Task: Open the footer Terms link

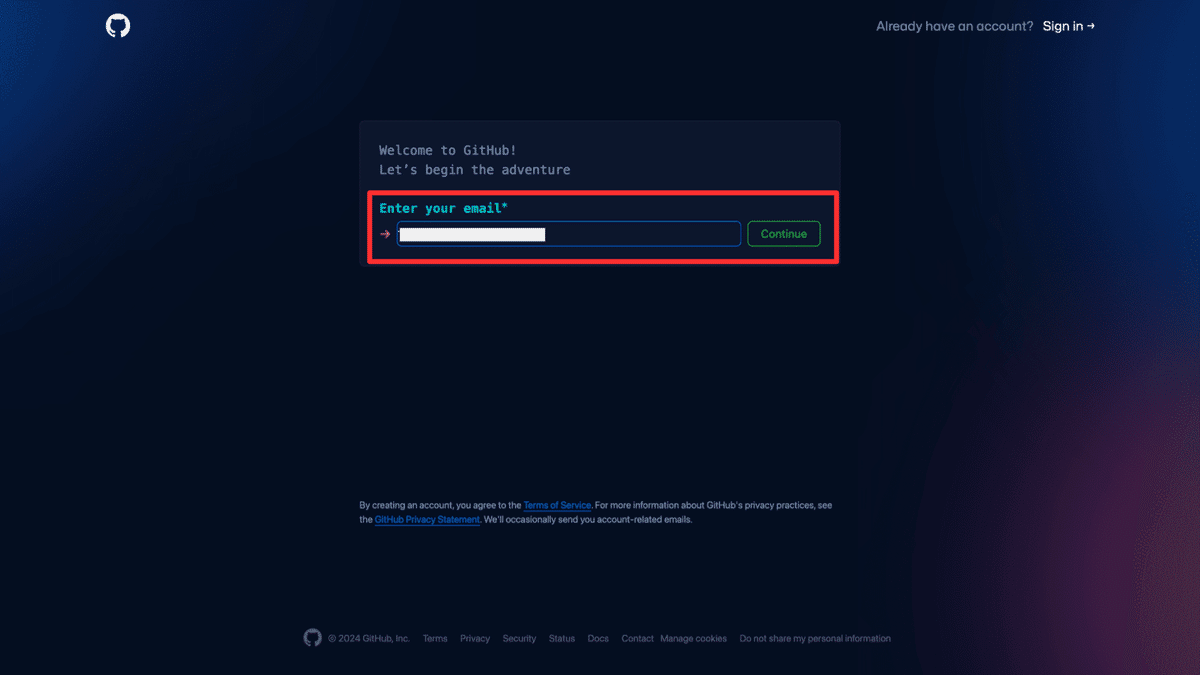Action: 435,639
